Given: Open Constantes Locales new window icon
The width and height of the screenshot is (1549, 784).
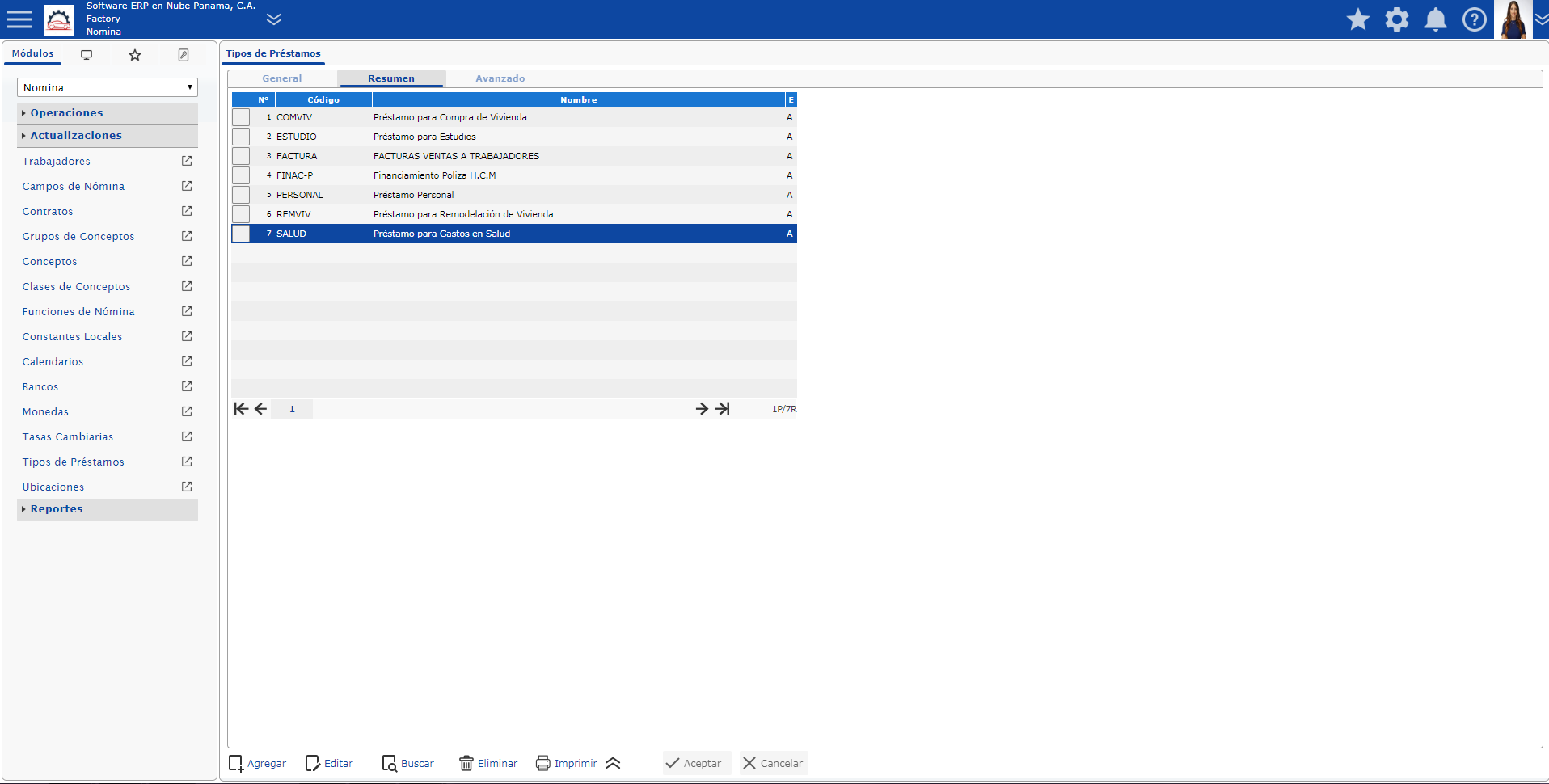Looking at the screenshot, I should click(187, 336).
